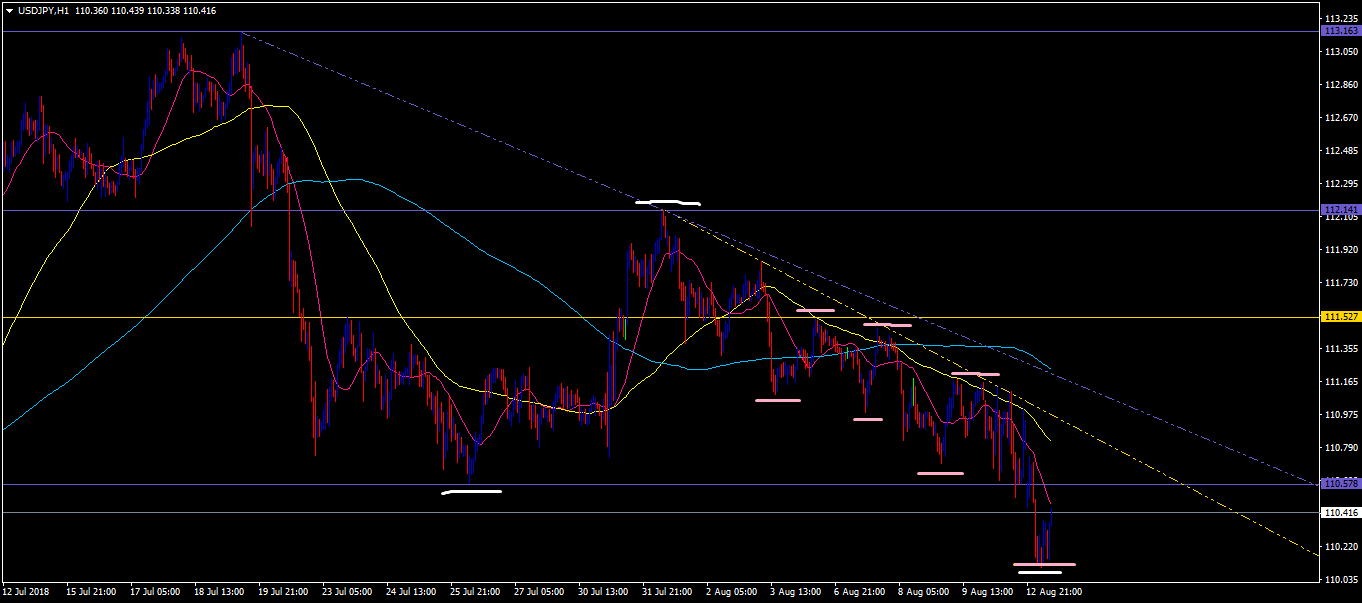The height and width of the screenshot is (603, 1362).
Task: Click the current price label 110.416 on the price axis
Action: point(1340,513)
